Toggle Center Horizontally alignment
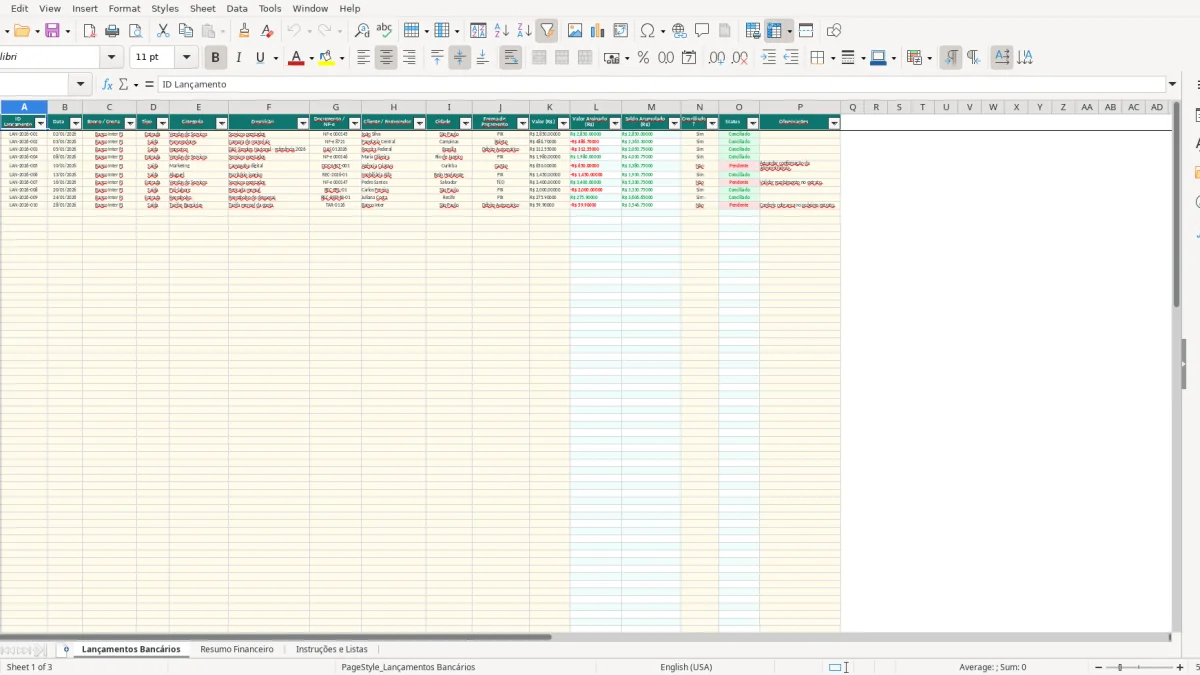 coord(386,58)
